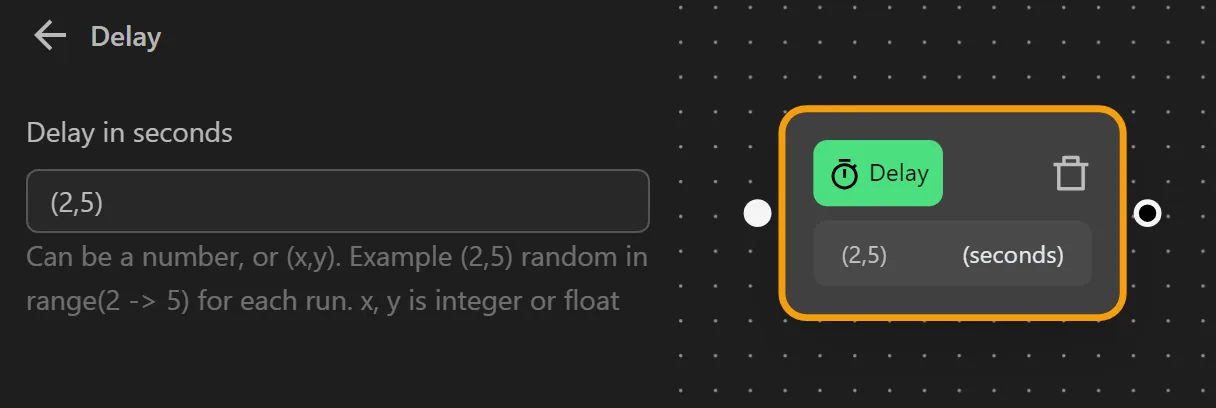Click the stopwatch icon in the Delay badge
The image size is (1216, 408).
[845, 174]
